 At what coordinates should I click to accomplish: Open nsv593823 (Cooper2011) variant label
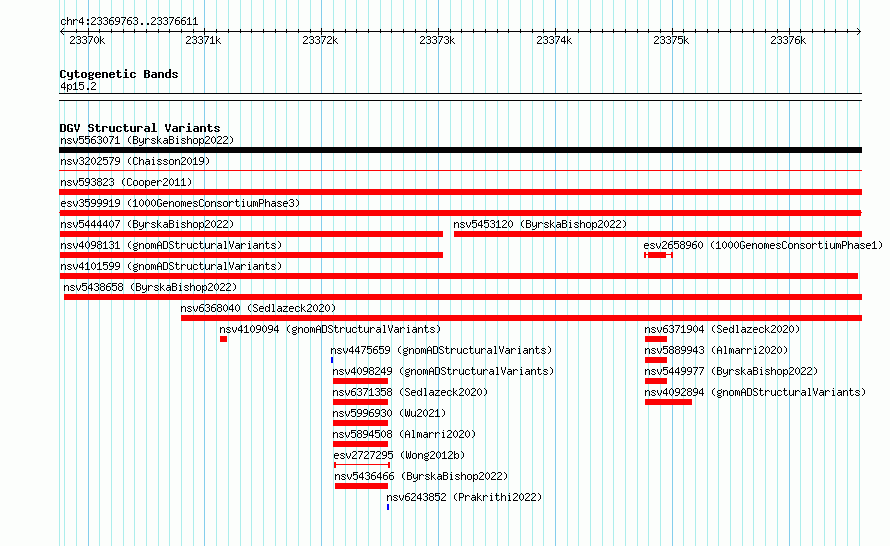tap(126, 182)
